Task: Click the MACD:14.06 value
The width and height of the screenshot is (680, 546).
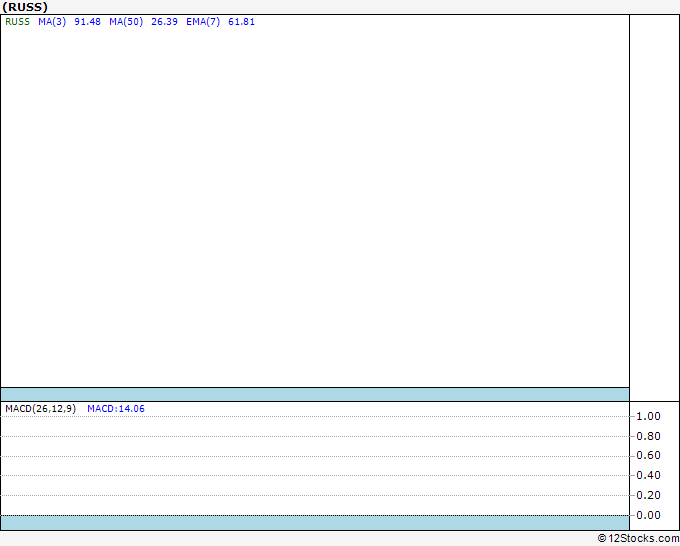Action: [x=116, y=409]
